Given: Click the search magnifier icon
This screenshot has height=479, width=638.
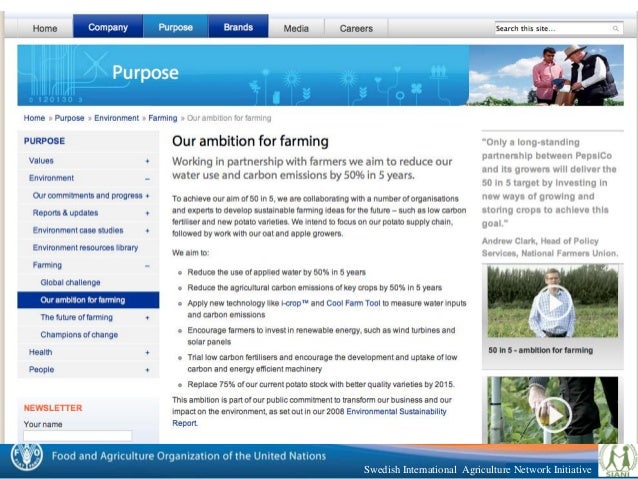Looking at the screenshot, I should click(x=616, y=28).
